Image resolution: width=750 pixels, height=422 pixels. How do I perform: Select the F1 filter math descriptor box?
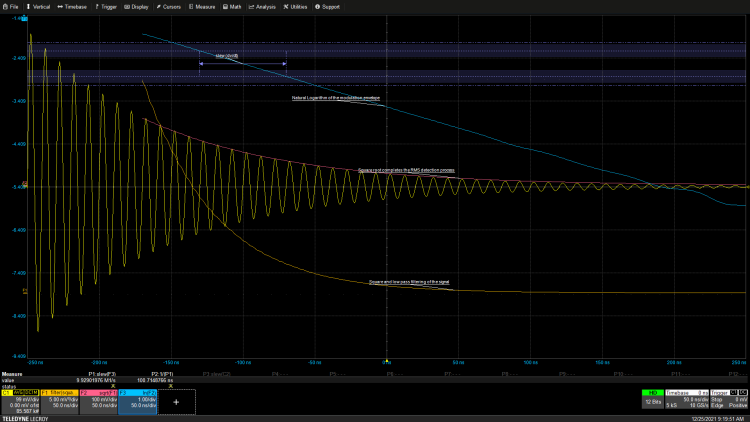tap(59, 400)
